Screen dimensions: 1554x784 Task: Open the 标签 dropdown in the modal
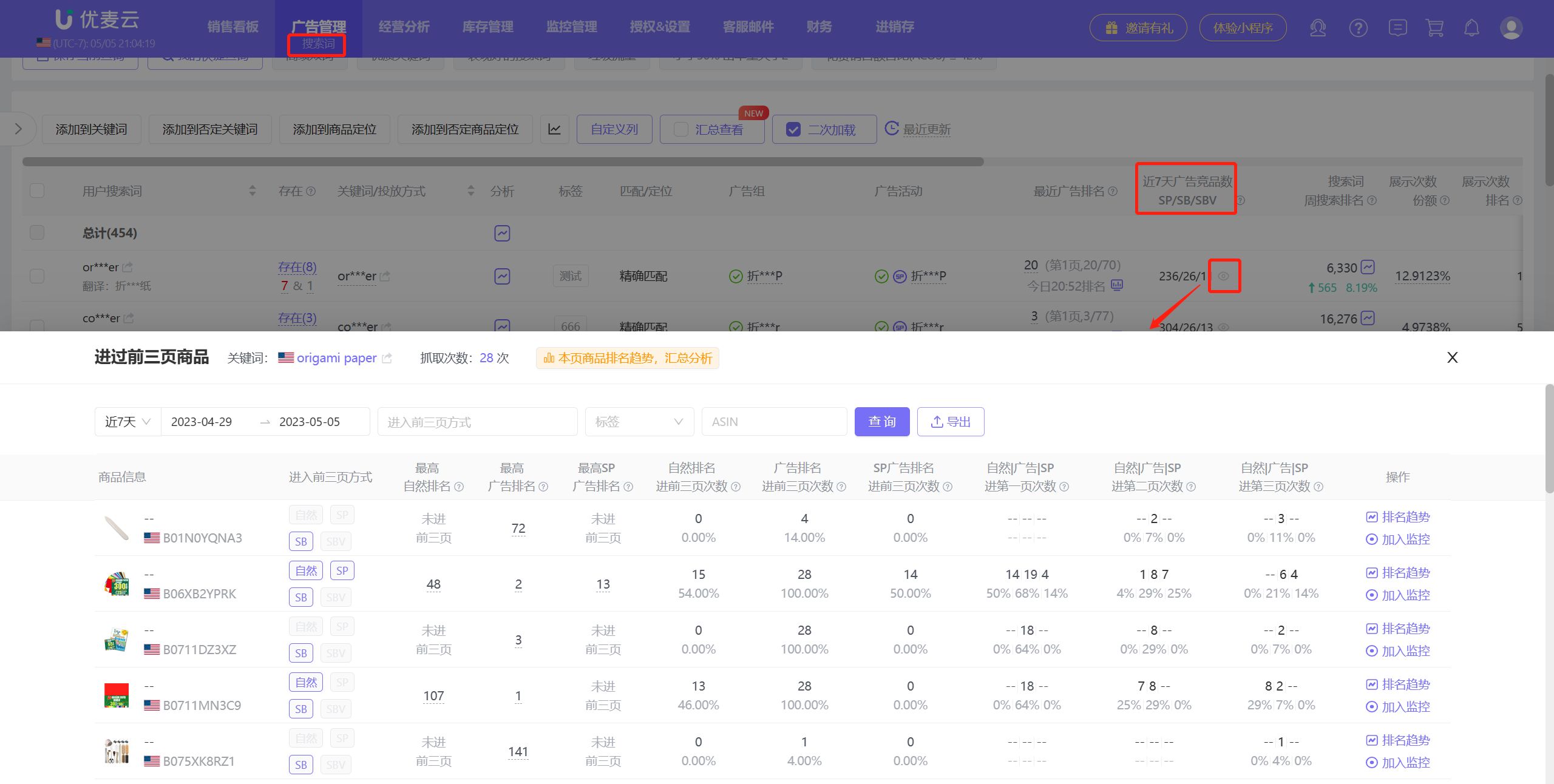click(639, 421)
